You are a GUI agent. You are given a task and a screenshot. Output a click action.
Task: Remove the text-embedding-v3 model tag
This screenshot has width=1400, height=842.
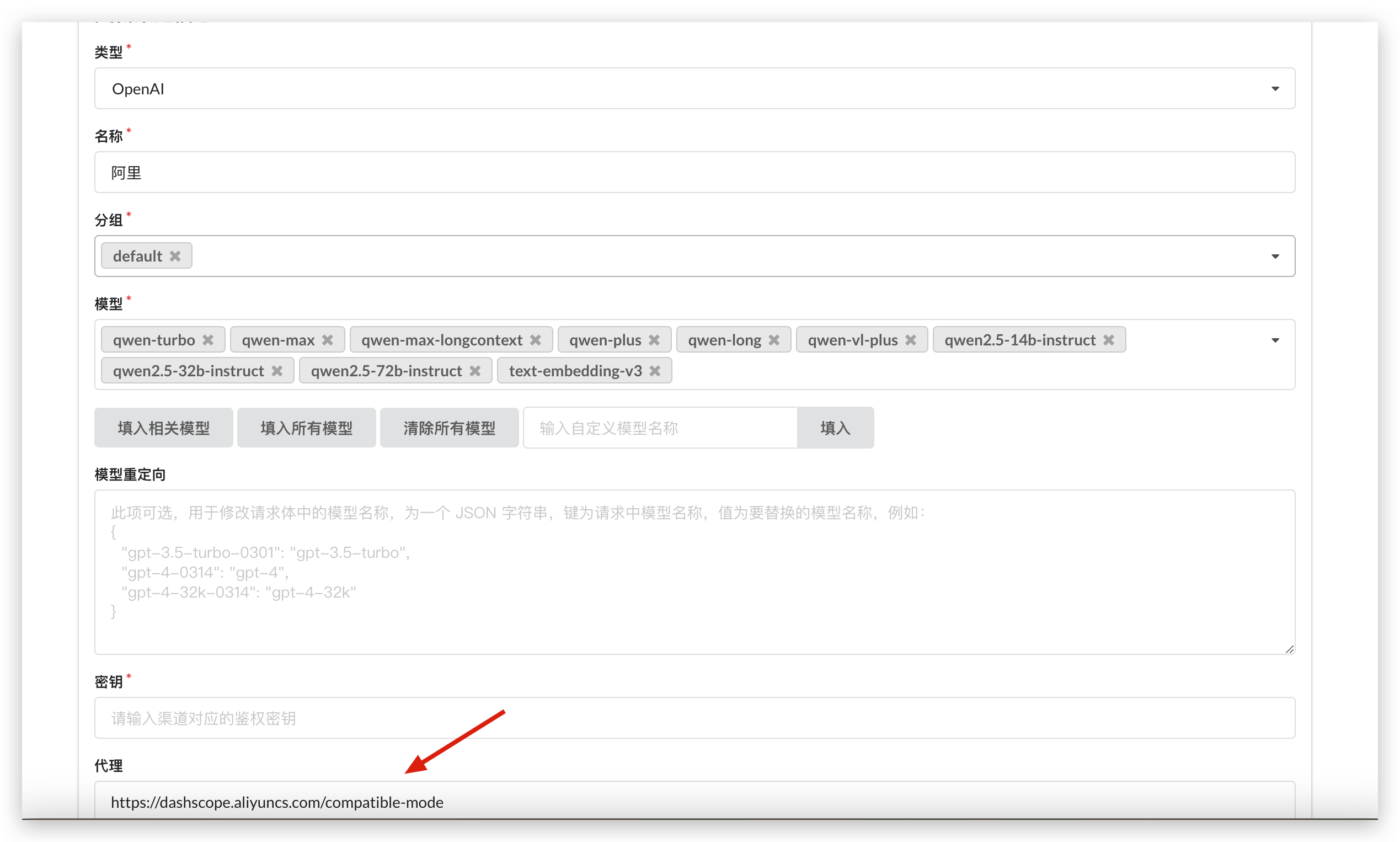[x=655, y=371]
